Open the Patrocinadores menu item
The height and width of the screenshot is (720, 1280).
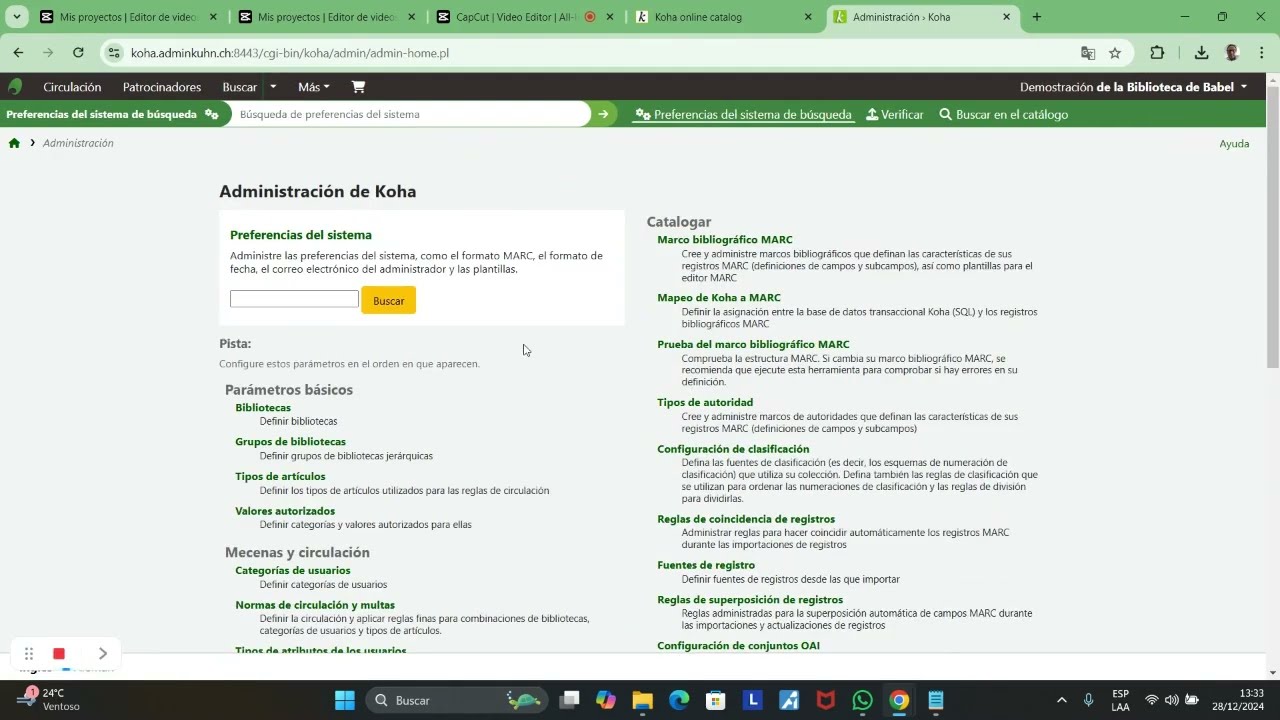[x=162, y=87]
